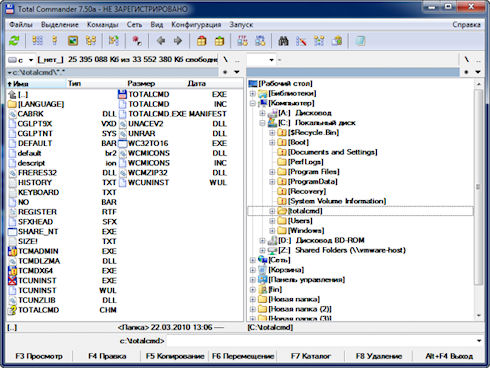This screenshot has height=368, width=490.
Task: Click the command line input field
Action: (x=321, y=341)
